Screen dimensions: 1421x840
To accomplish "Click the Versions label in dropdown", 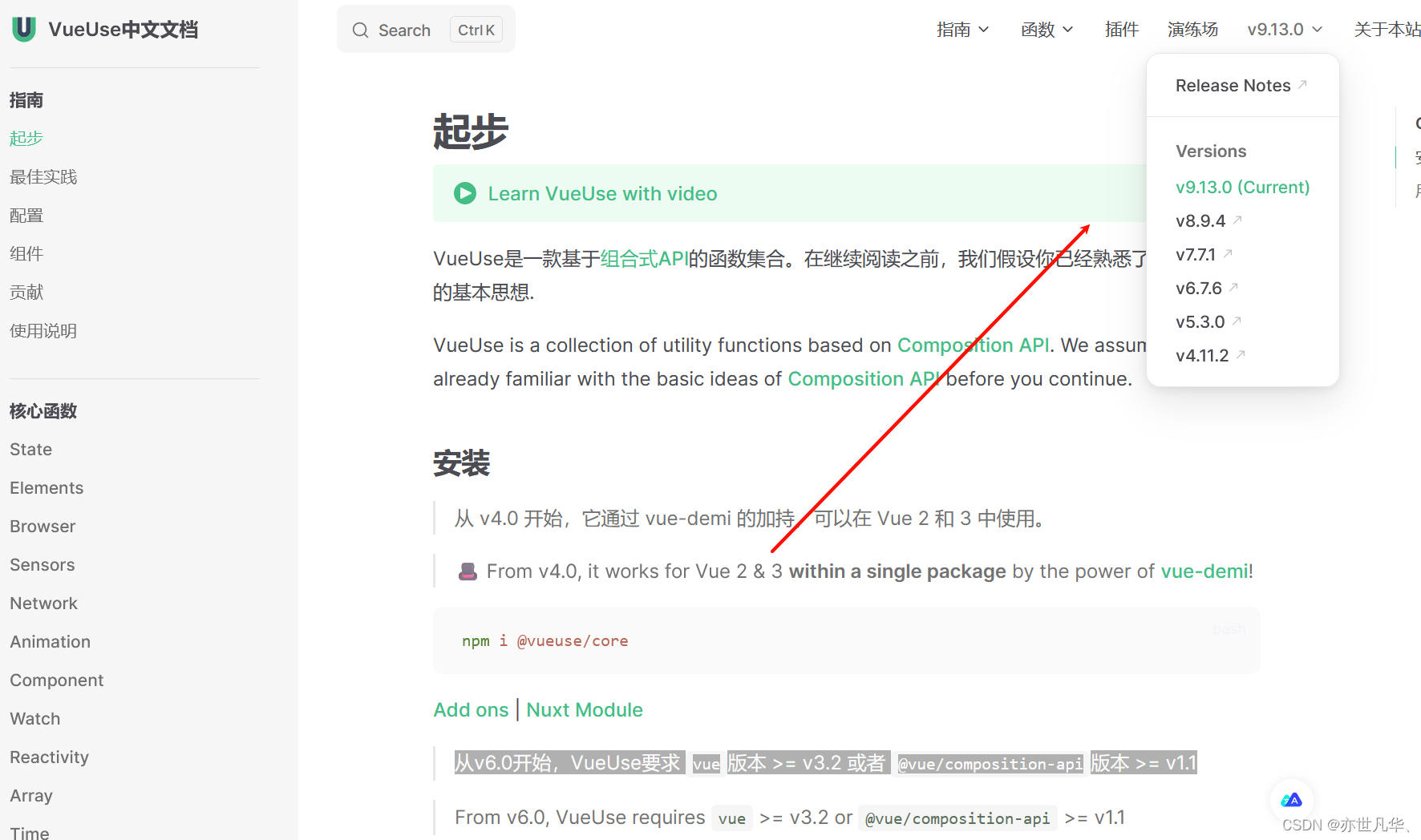I will pos(1211,151).
